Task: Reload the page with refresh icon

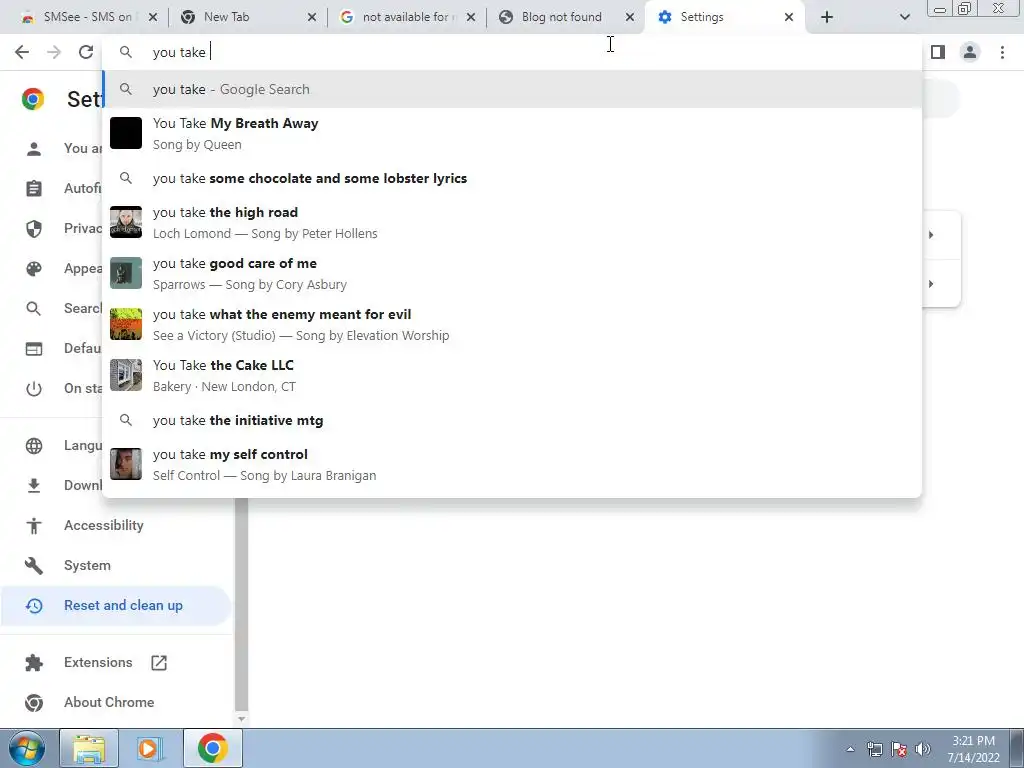Action: coord(86,52)
